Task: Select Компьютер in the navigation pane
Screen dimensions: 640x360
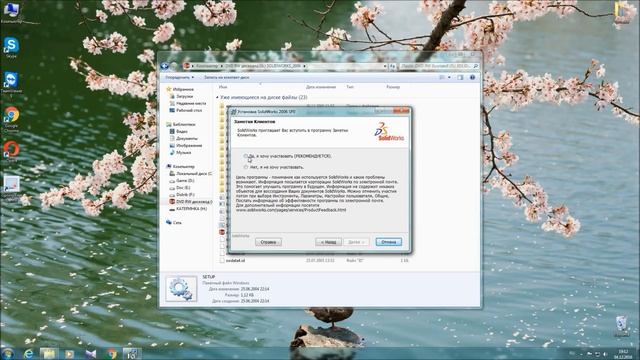Action: tap(180, 167)
